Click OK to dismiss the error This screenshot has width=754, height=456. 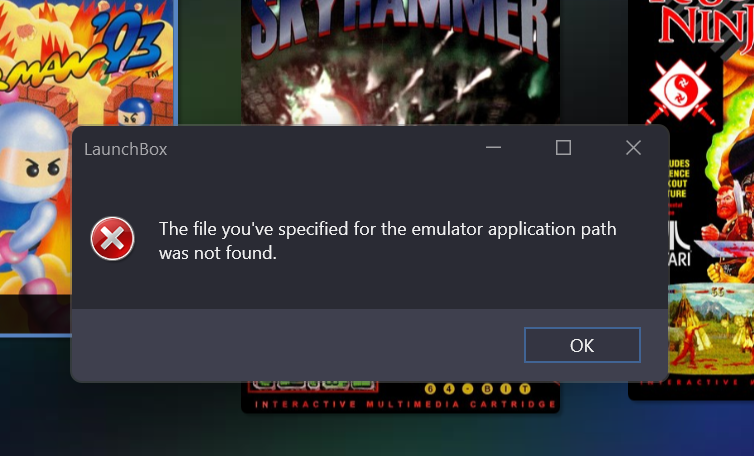(x=582, y=345)
